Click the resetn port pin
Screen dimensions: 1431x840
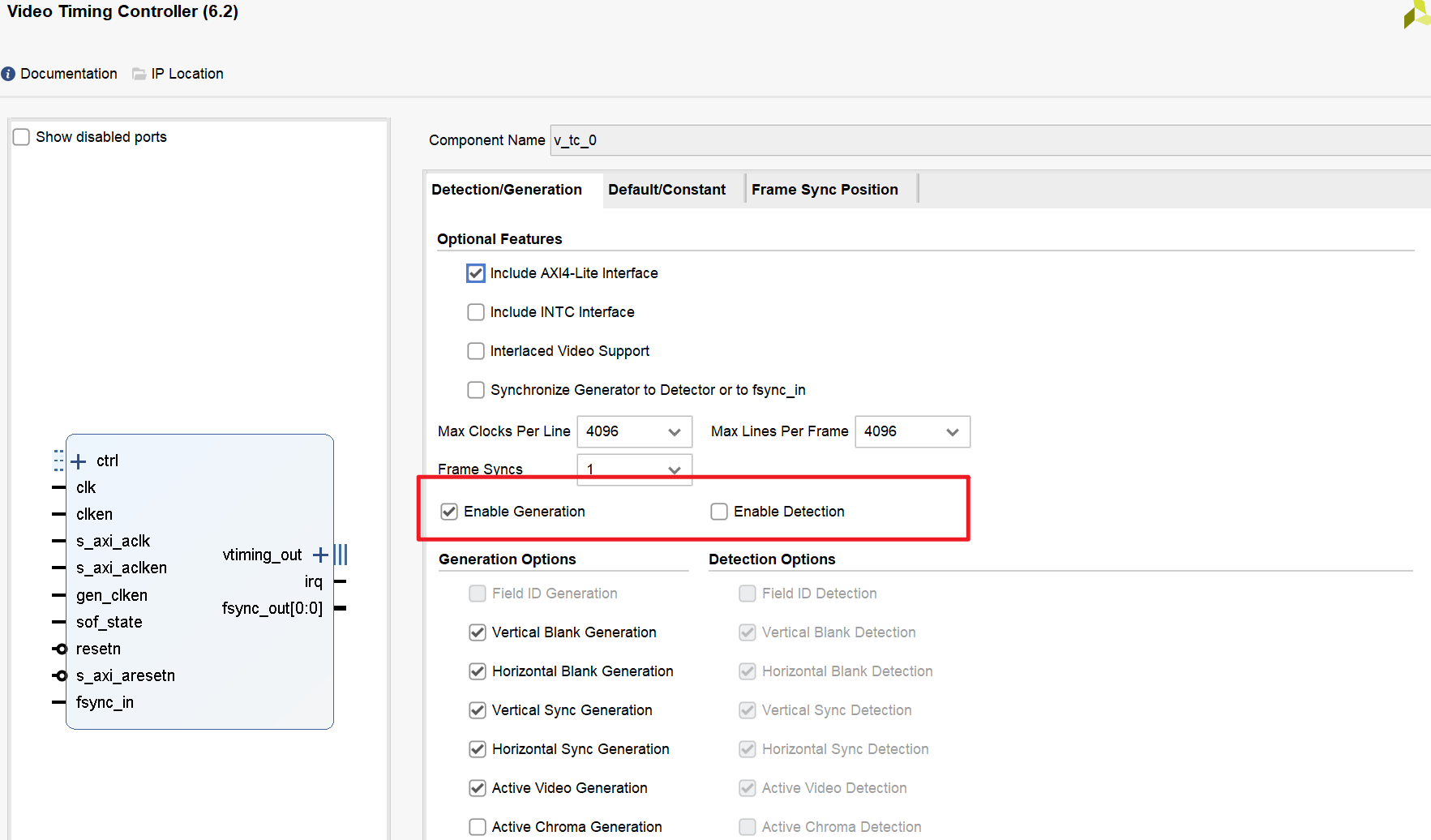(59, 649)
